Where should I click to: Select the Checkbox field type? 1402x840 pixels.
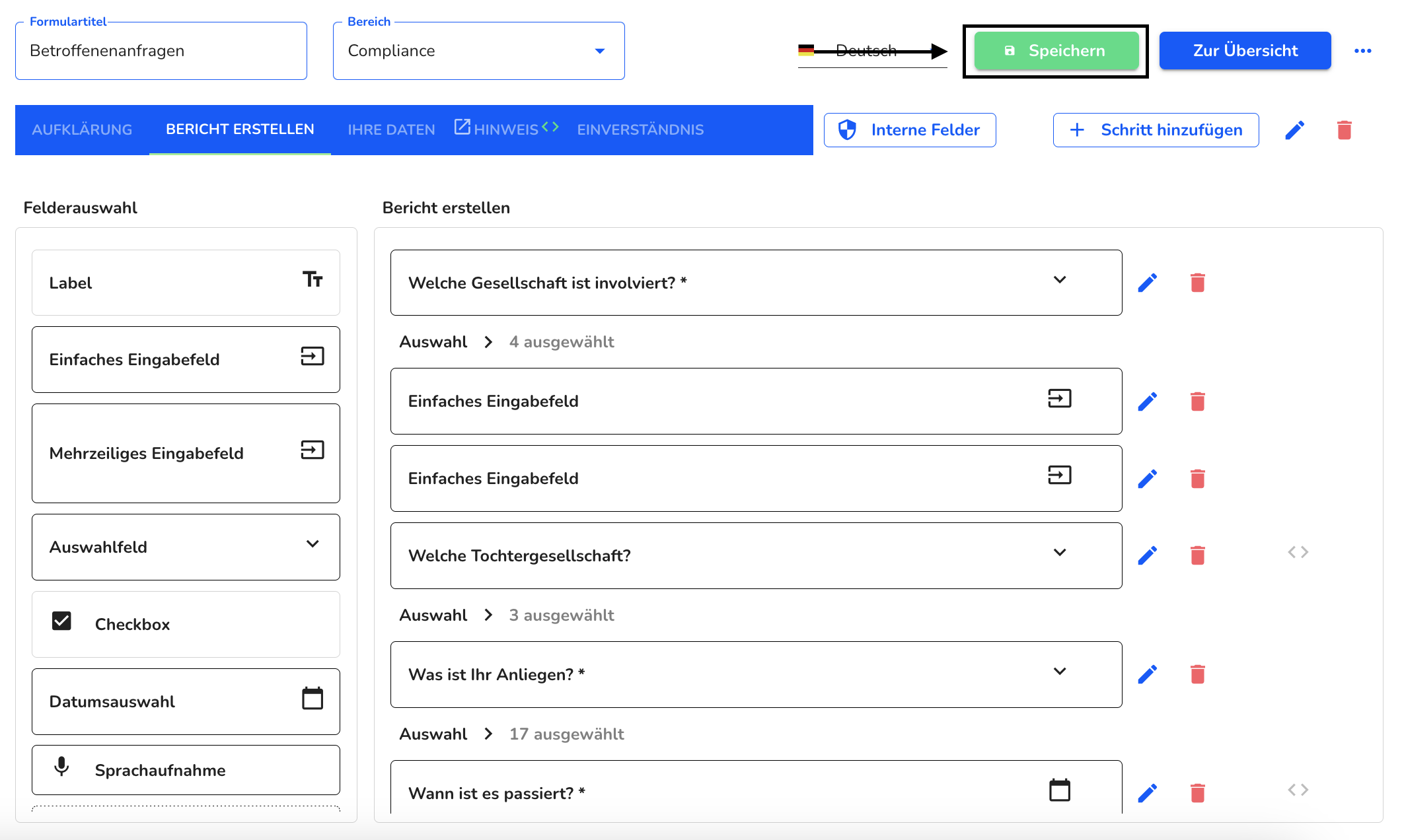pyautogui.click(x=184, y=624)
